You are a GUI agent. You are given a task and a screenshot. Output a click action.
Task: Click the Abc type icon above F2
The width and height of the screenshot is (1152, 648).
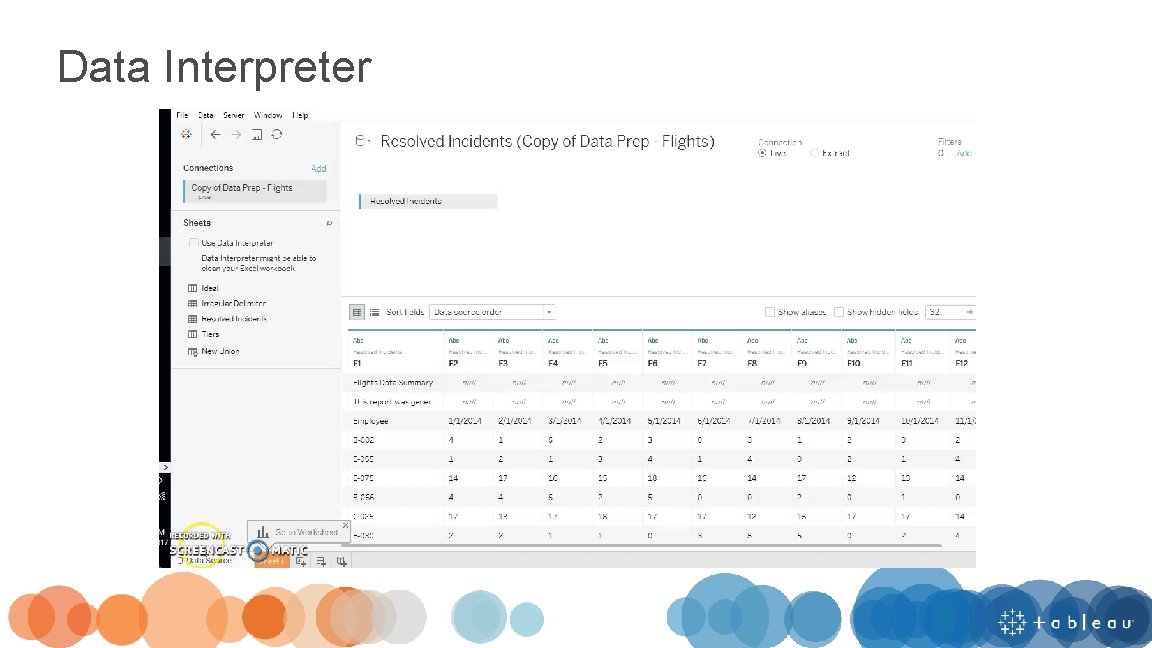click(454, 341)
